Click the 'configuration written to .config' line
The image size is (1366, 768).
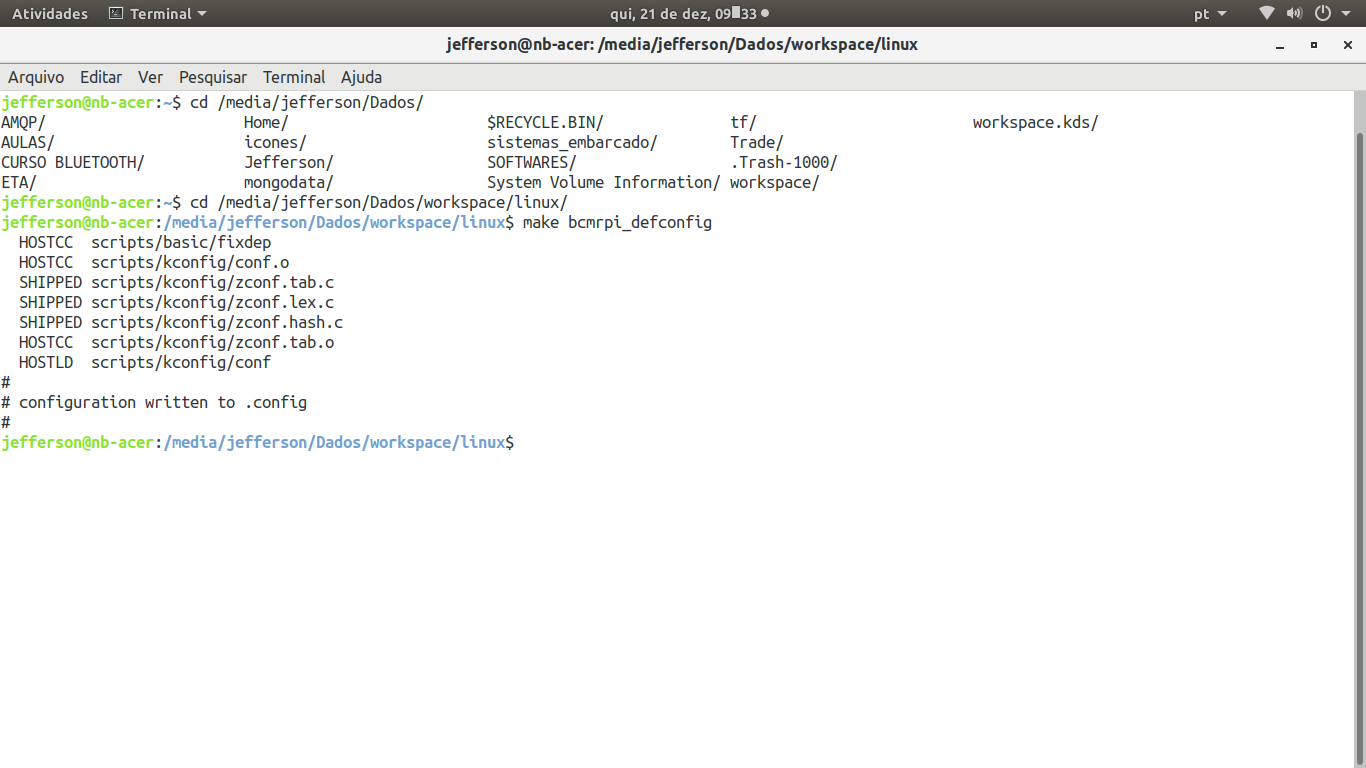pyautogui.click(x=154, y=402)
